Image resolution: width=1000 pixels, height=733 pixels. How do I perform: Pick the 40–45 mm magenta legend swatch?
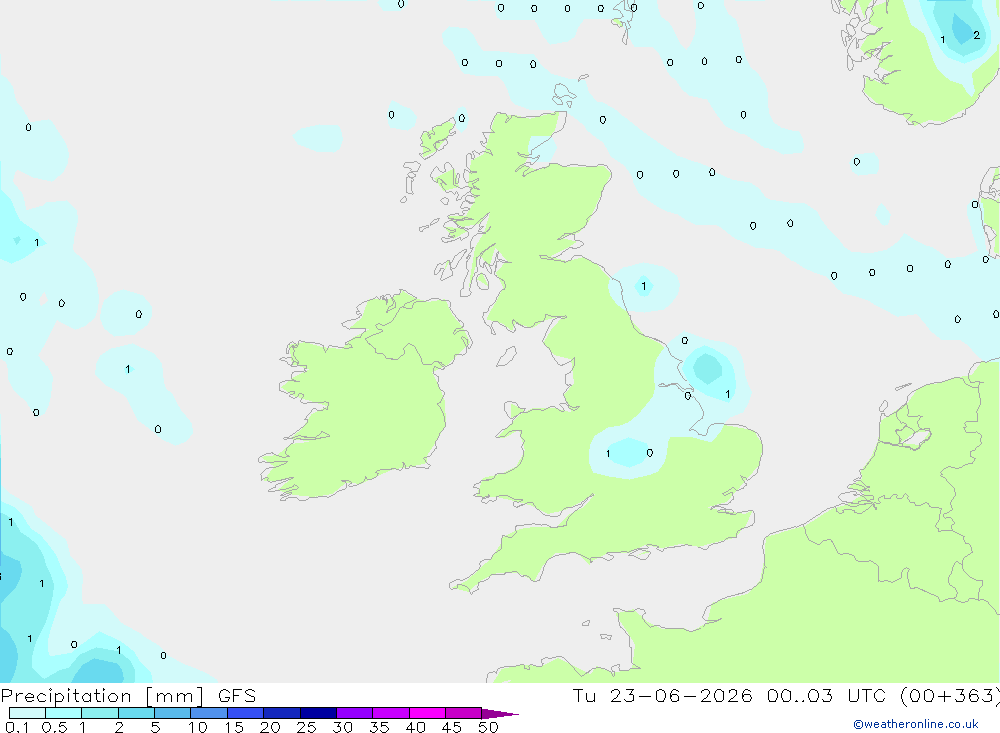427,713
